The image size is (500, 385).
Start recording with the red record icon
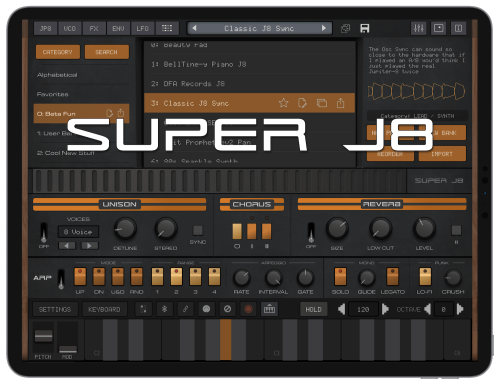tap(248, 309)
